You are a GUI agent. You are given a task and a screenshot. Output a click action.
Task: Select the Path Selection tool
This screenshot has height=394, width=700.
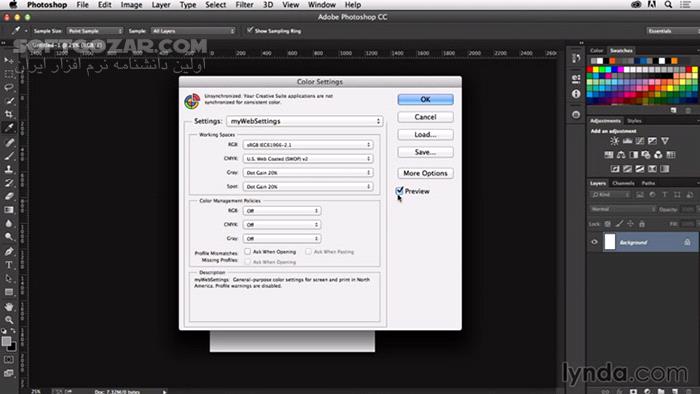click(x=8, y=278)
